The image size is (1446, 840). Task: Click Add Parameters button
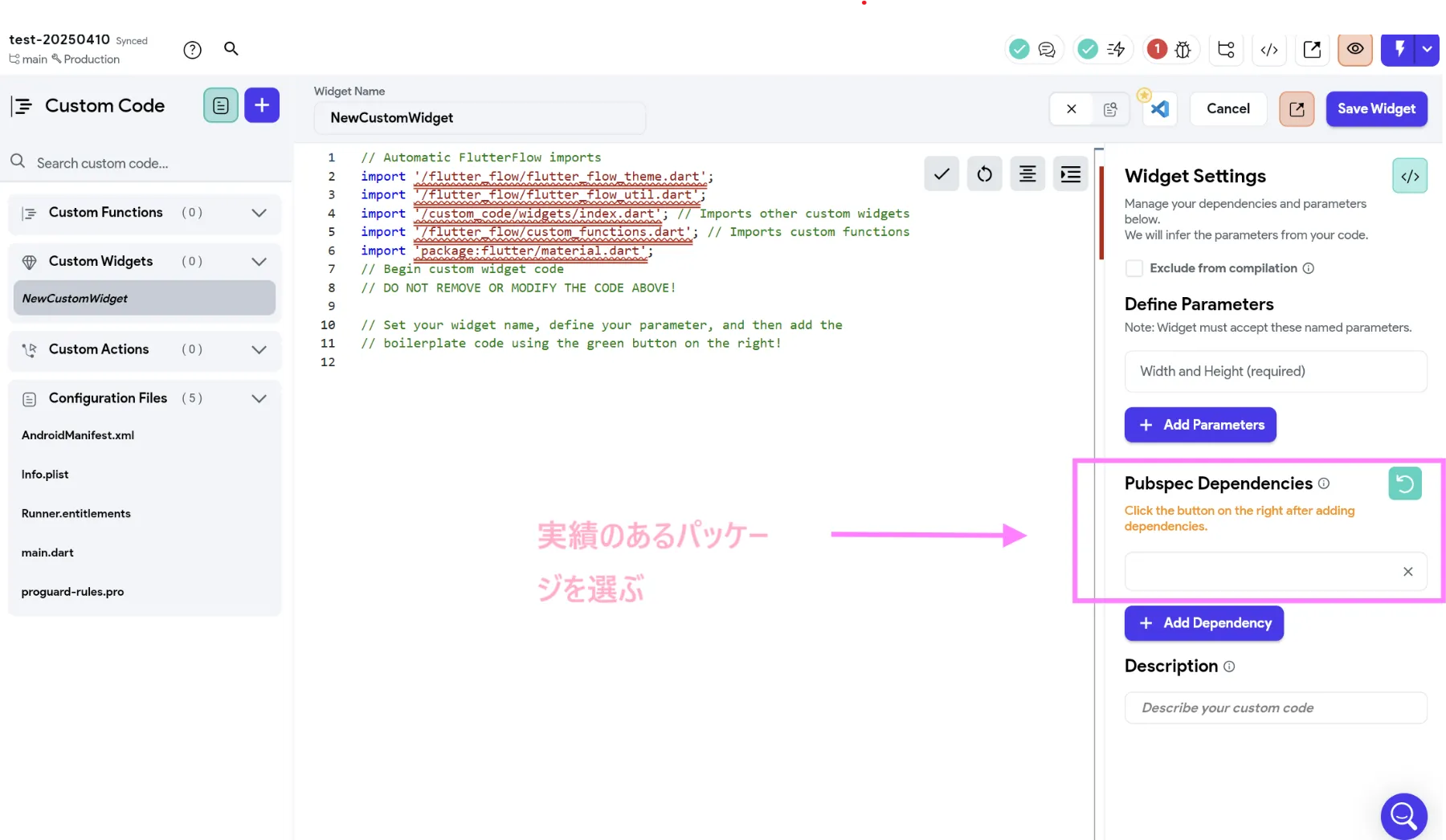pos(1200,425)
